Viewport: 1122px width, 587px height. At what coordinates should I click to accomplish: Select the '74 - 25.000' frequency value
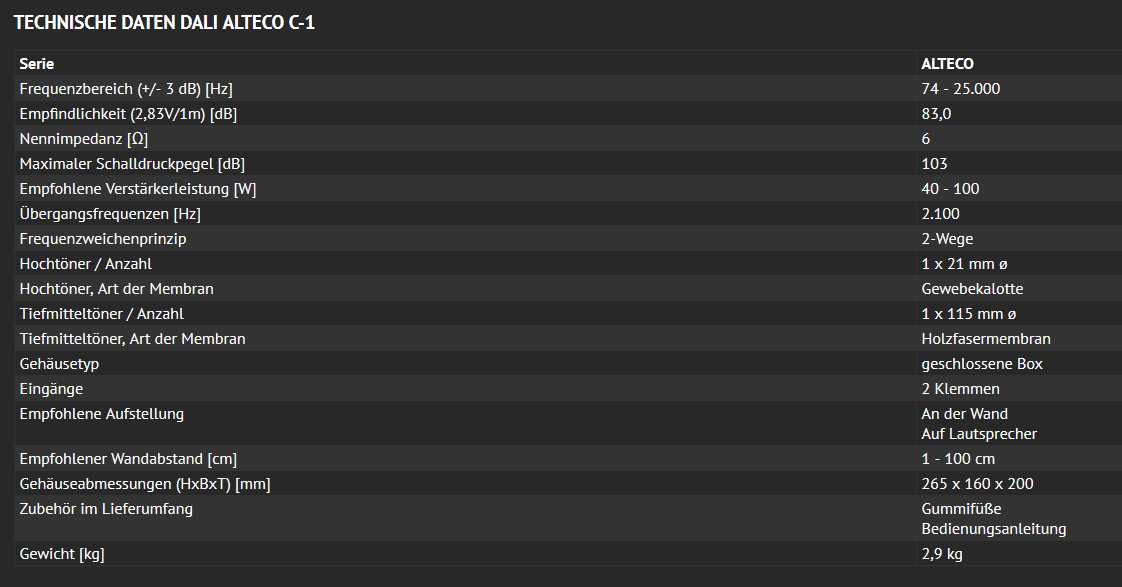[x=960, y=89]
